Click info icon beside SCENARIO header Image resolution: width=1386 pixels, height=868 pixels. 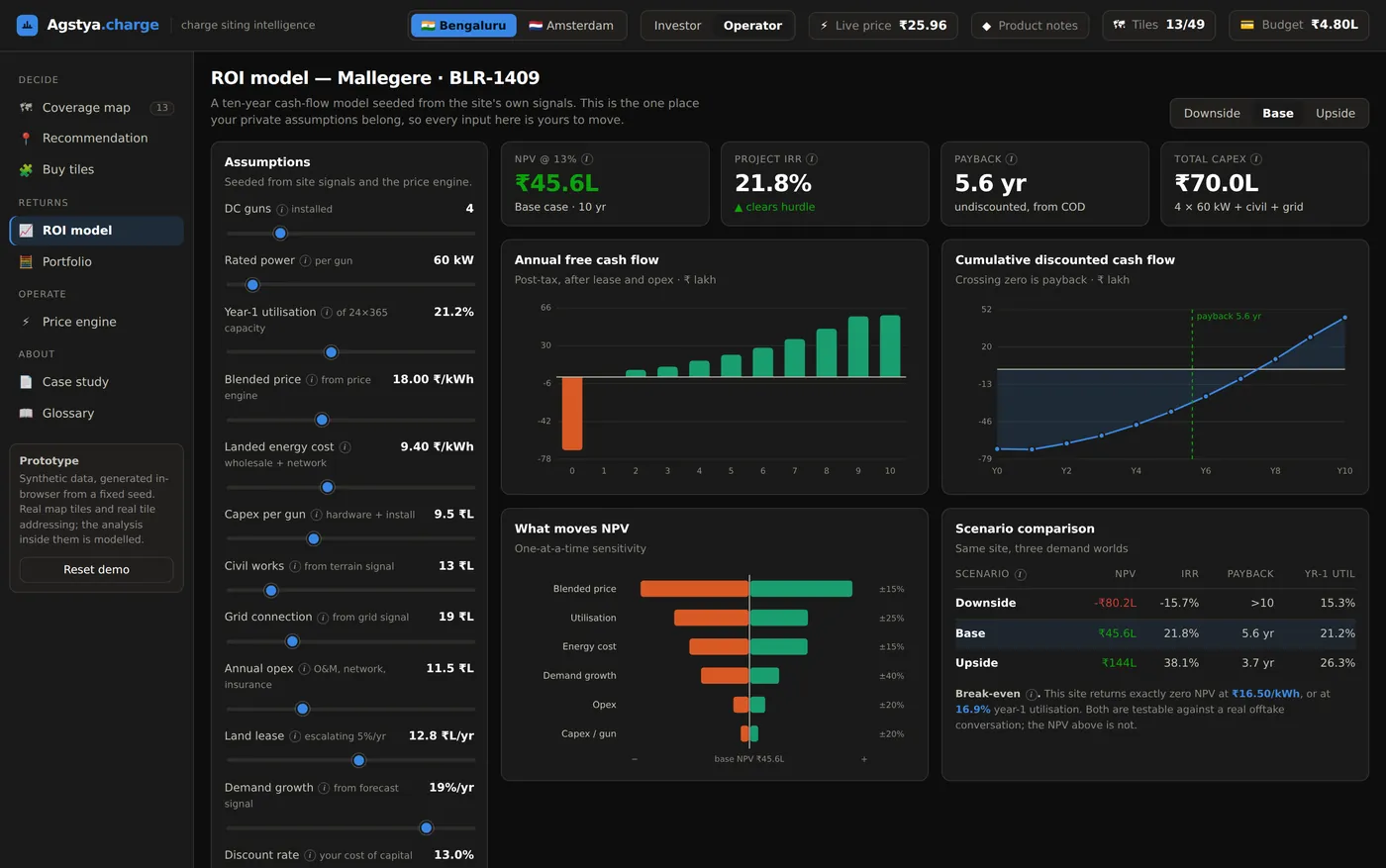[x=1021, y=574]
